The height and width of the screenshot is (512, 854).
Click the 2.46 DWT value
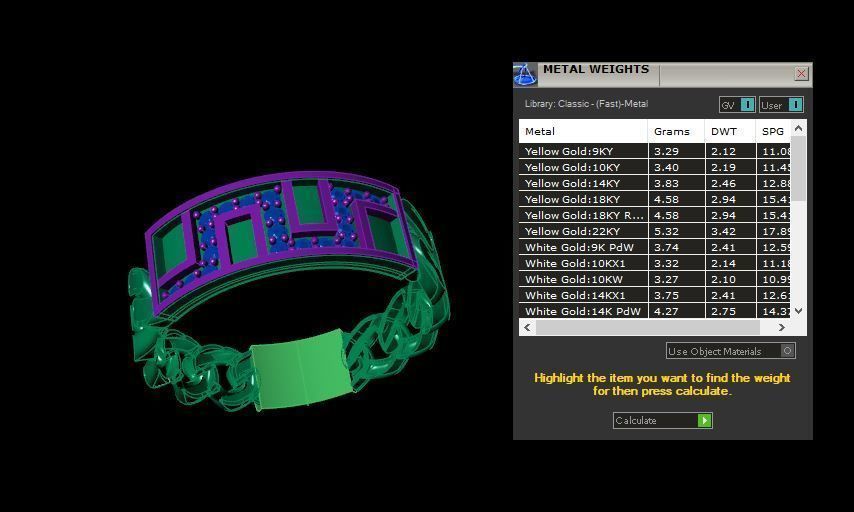pos(723,183)
